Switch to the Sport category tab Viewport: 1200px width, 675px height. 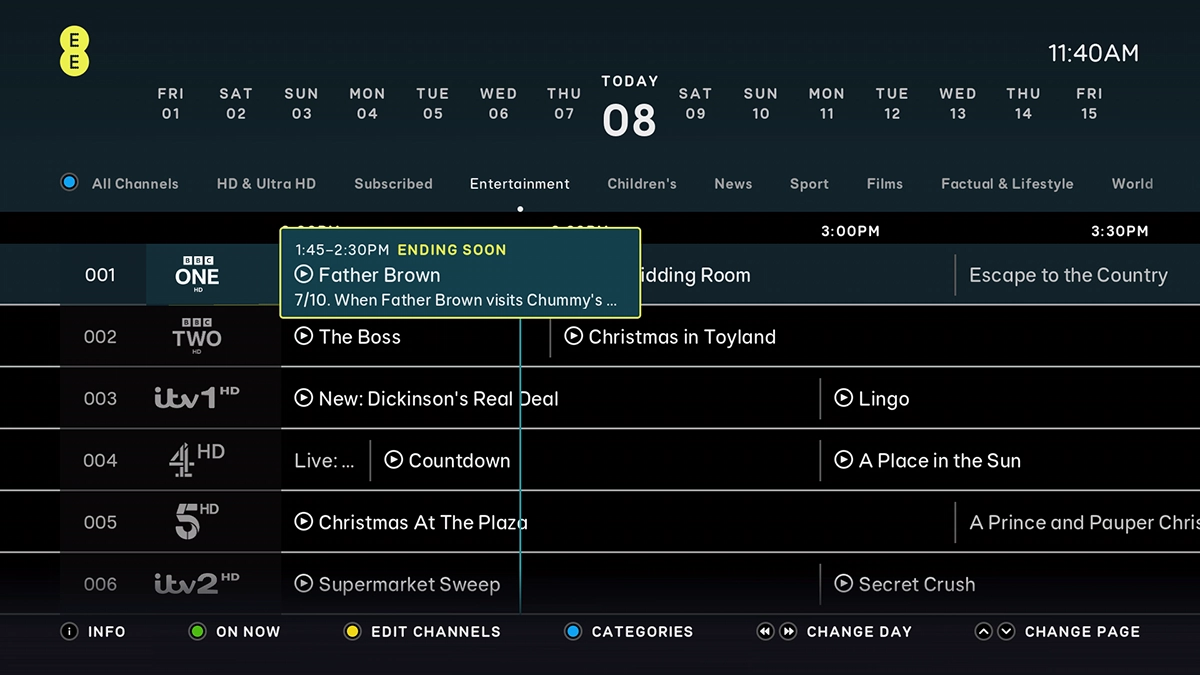[809, 184]
